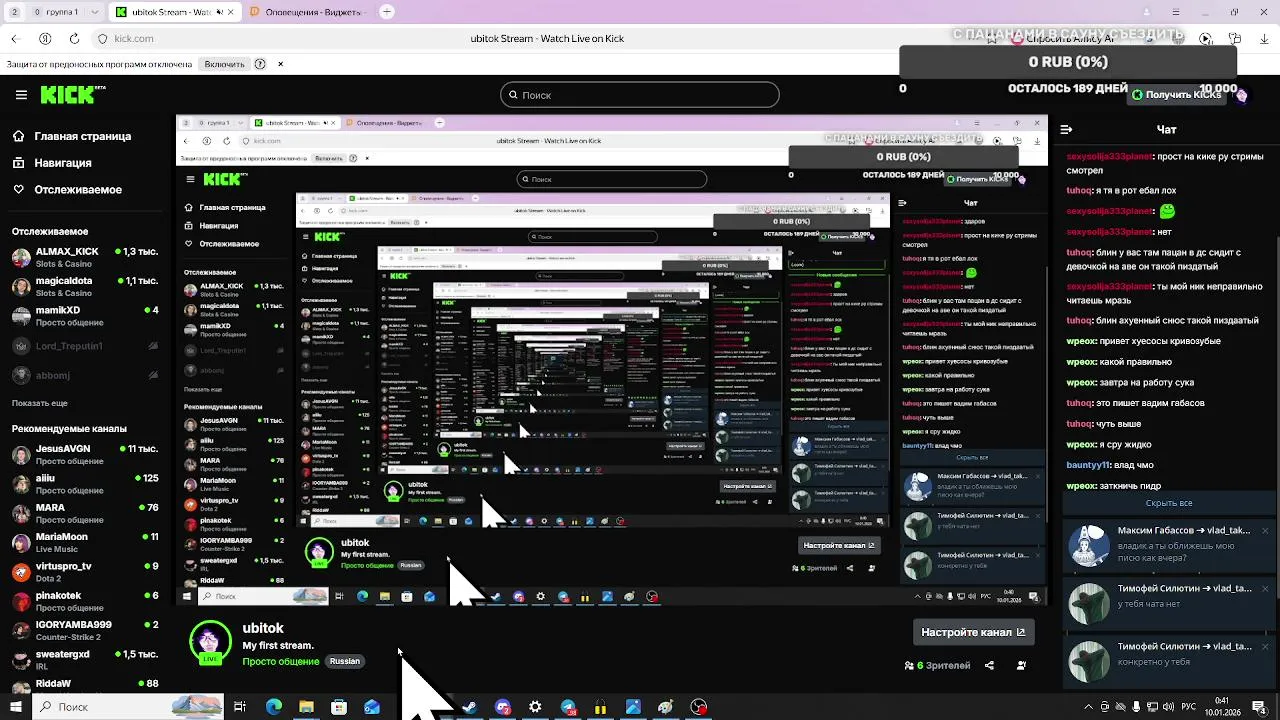Open JesusAVGN recommended channel in the main sidebar

[x=85, y=455]
